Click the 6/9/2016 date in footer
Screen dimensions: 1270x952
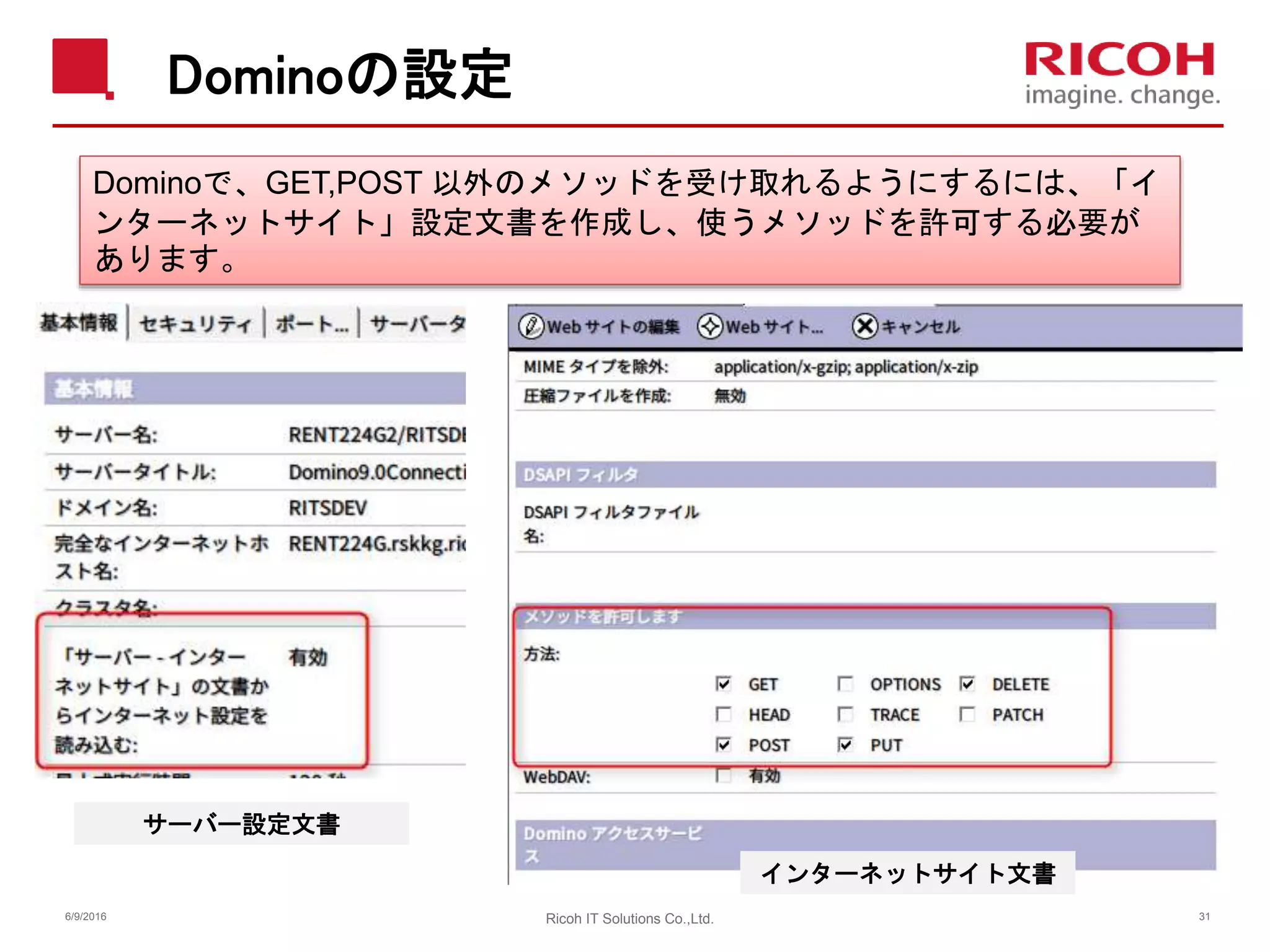86,917
